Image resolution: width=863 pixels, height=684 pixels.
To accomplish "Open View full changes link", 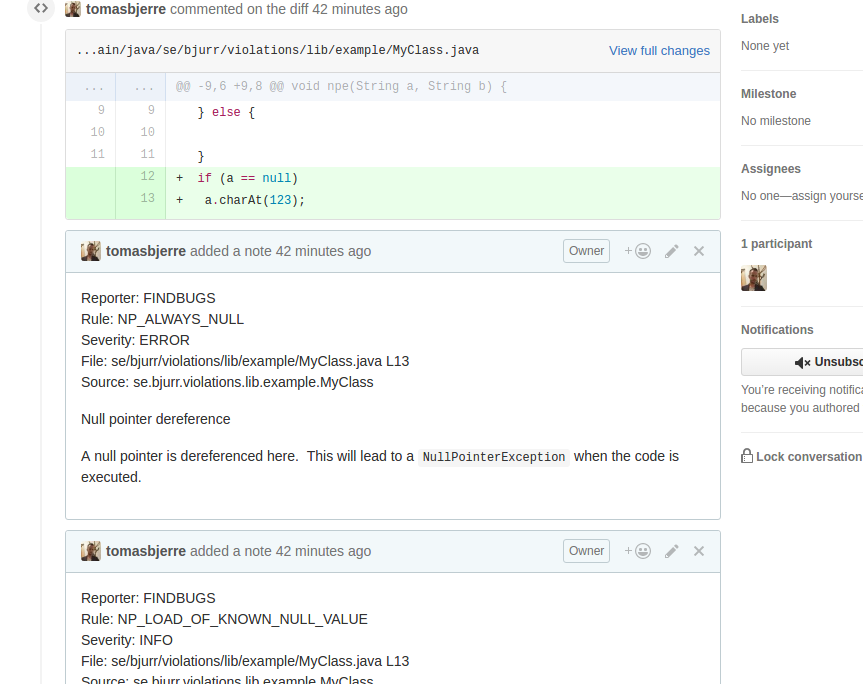I will (659, 51).
